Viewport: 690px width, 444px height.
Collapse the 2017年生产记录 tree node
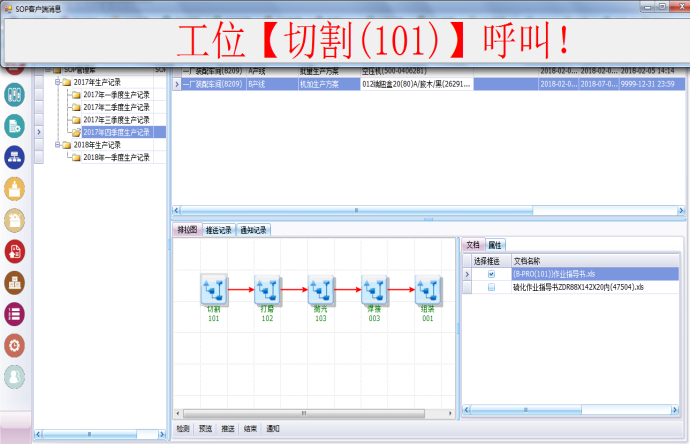(x=58, y=82)
